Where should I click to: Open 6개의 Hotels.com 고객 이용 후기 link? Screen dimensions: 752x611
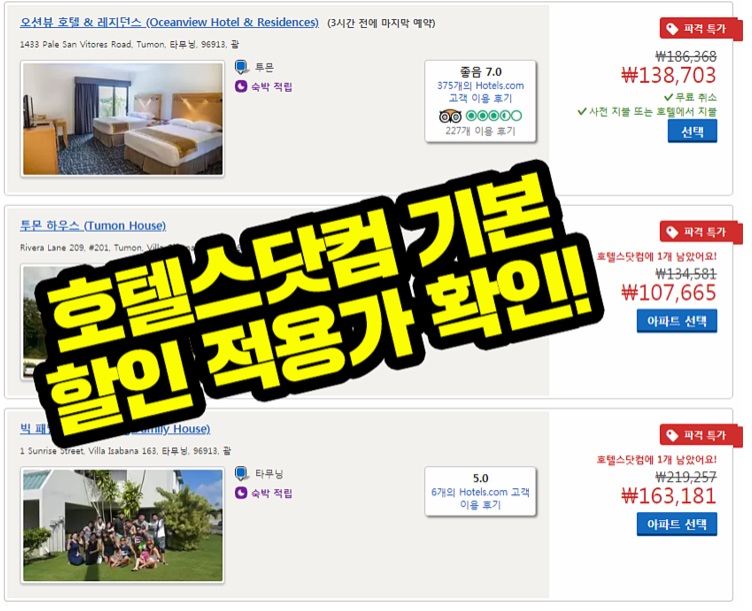[480, 498]
